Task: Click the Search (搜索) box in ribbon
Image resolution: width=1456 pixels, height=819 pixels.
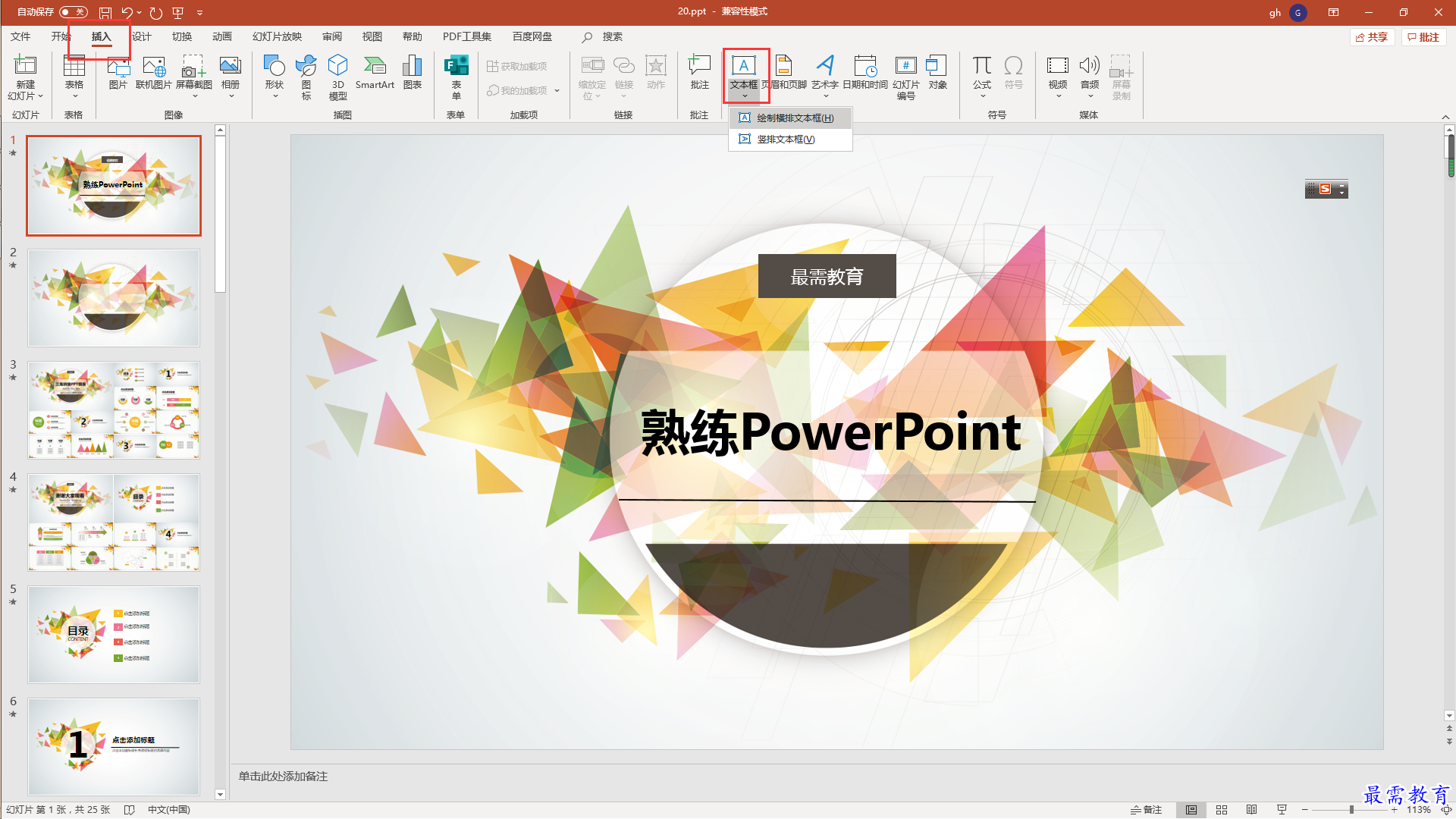Action: click(x=603, y=36)
